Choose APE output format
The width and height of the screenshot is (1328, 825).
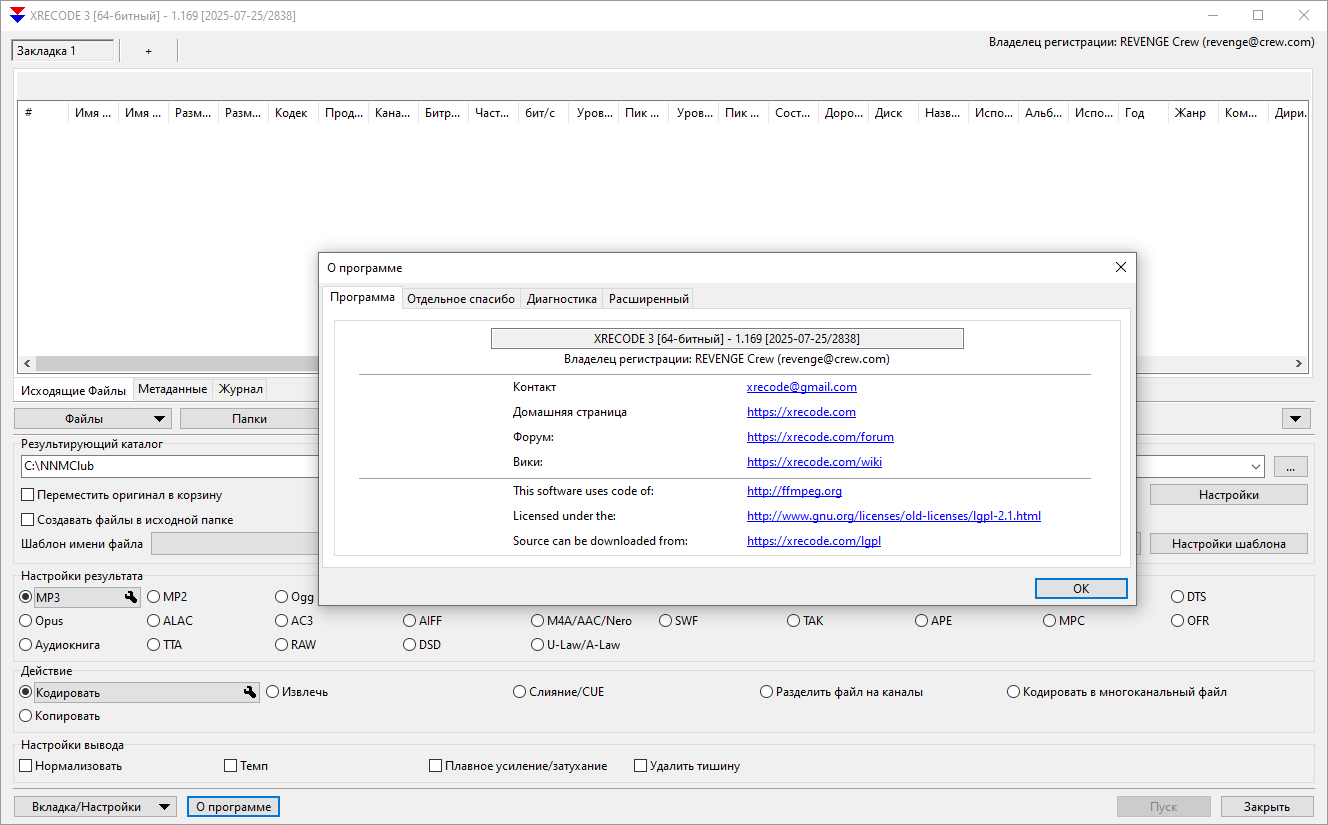[x=922, y=621]
